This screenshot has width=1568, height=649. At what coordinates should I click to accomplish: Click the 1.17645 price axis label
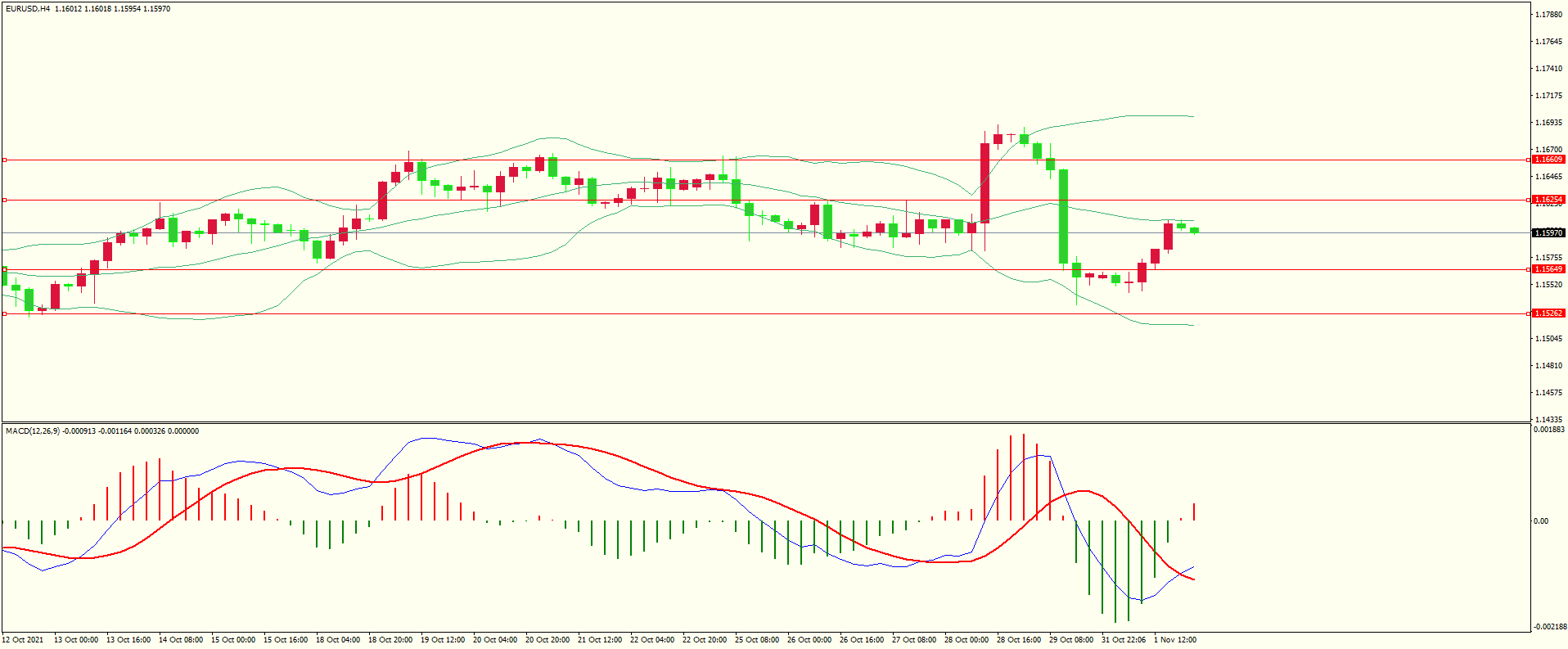pos(1548,42)
